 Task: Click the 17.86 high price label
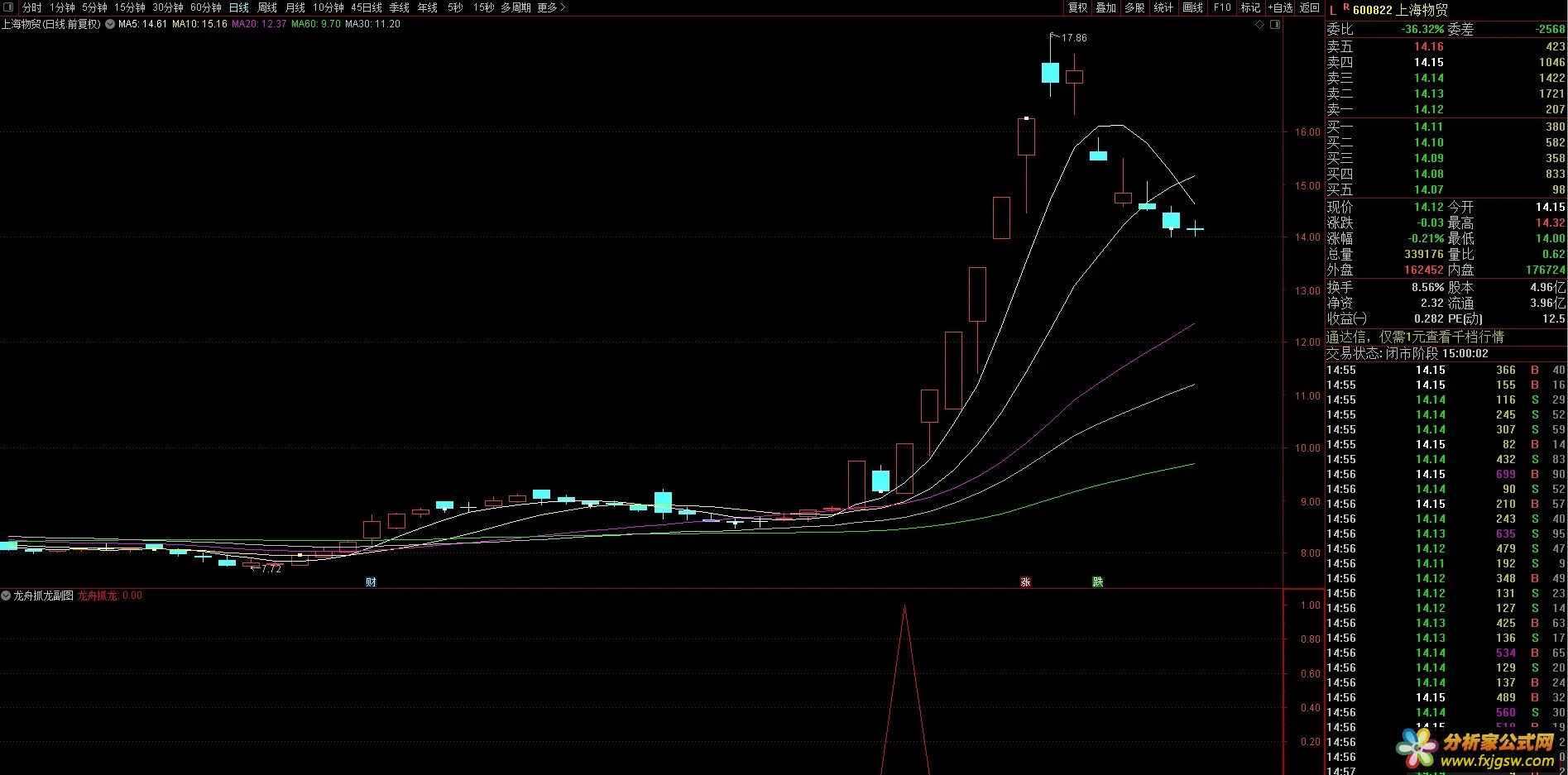coord(1073,38)
